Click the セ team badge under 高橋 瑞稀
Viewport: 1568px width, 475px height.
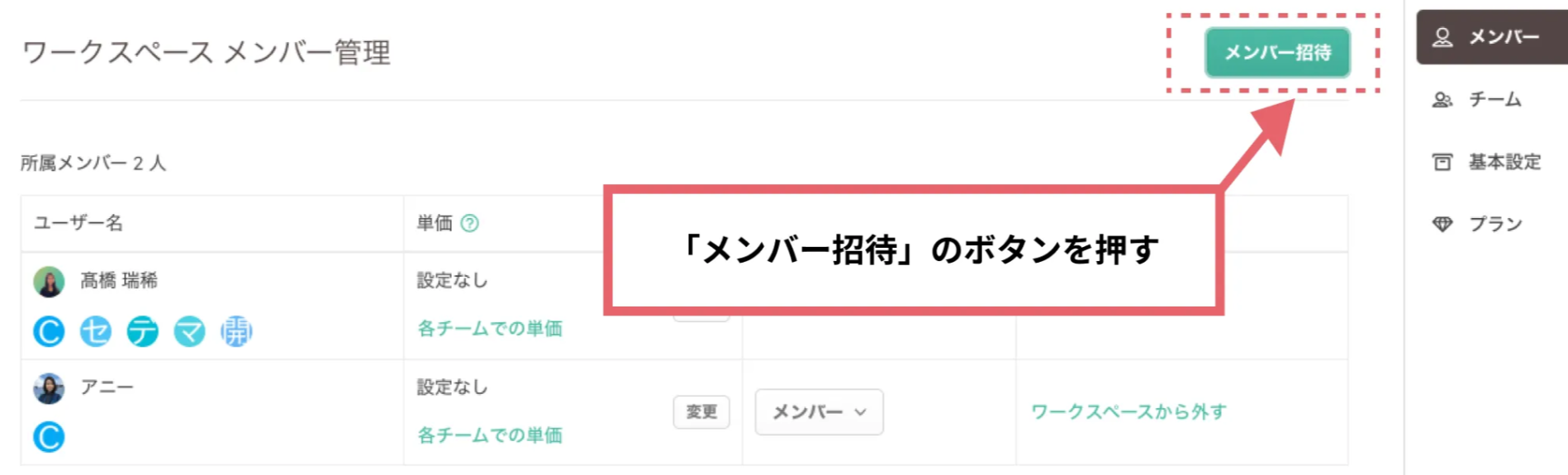coord(96,331)
